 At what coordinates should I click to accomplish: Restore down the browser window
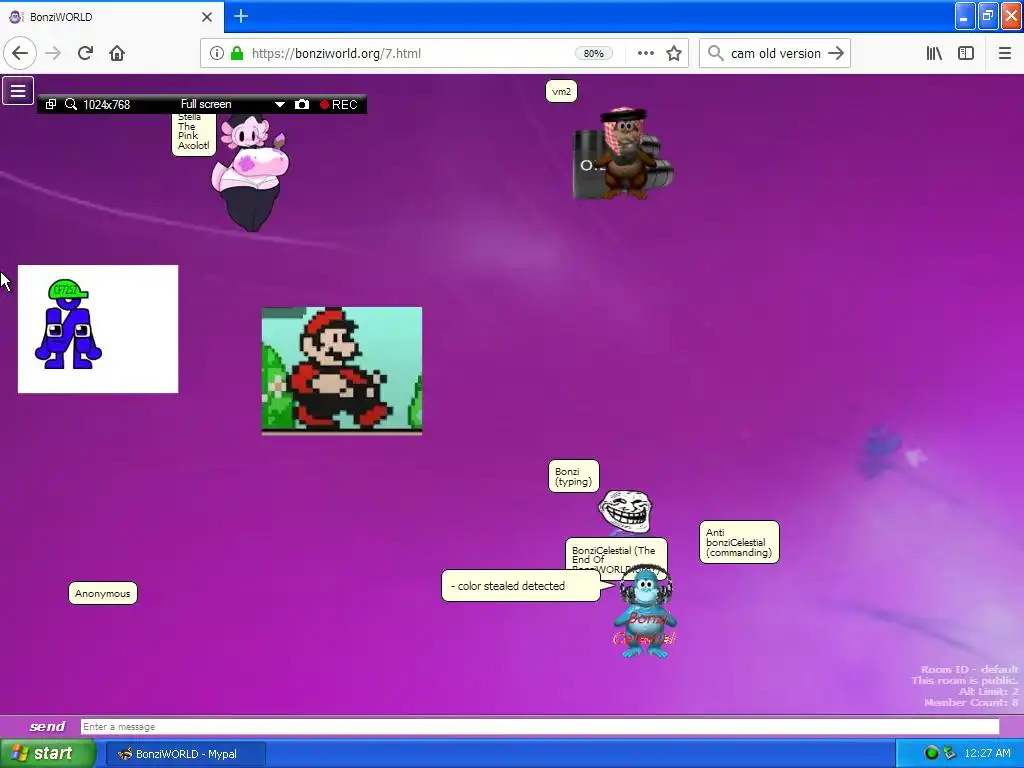(987, 16)
